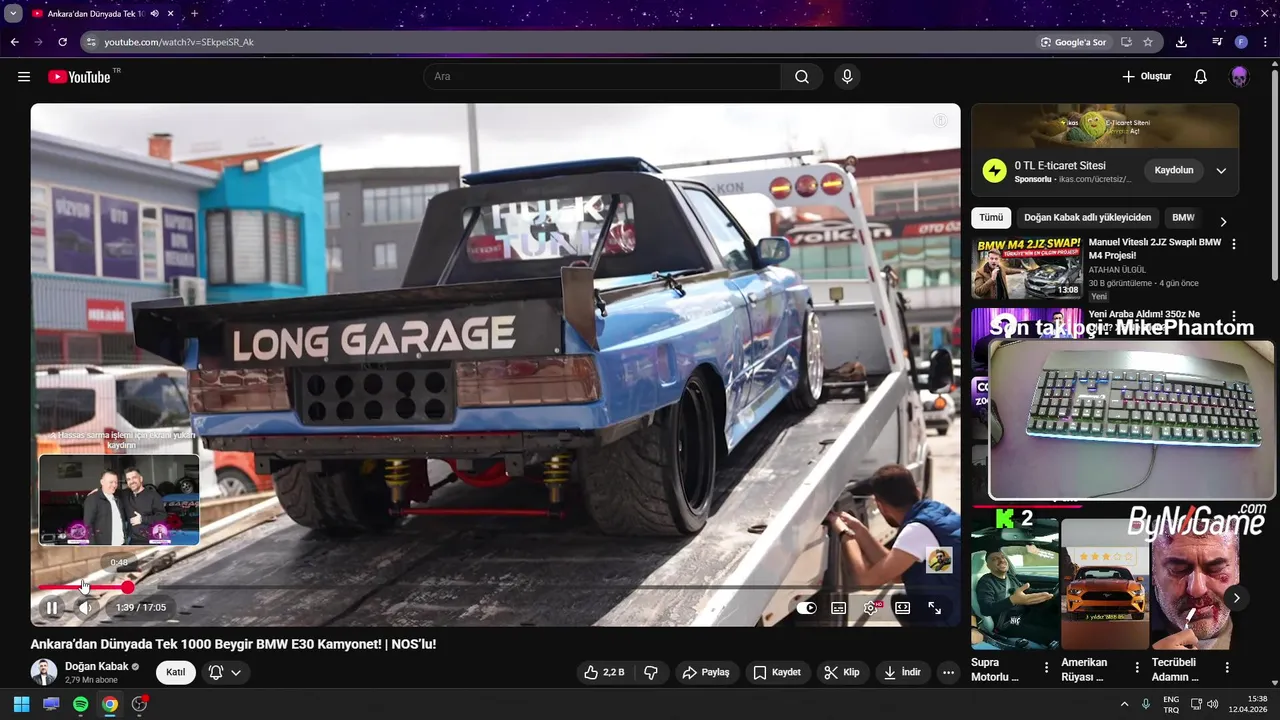Seek using the red progress bar
1280x720 pixels.
[495, 587]
